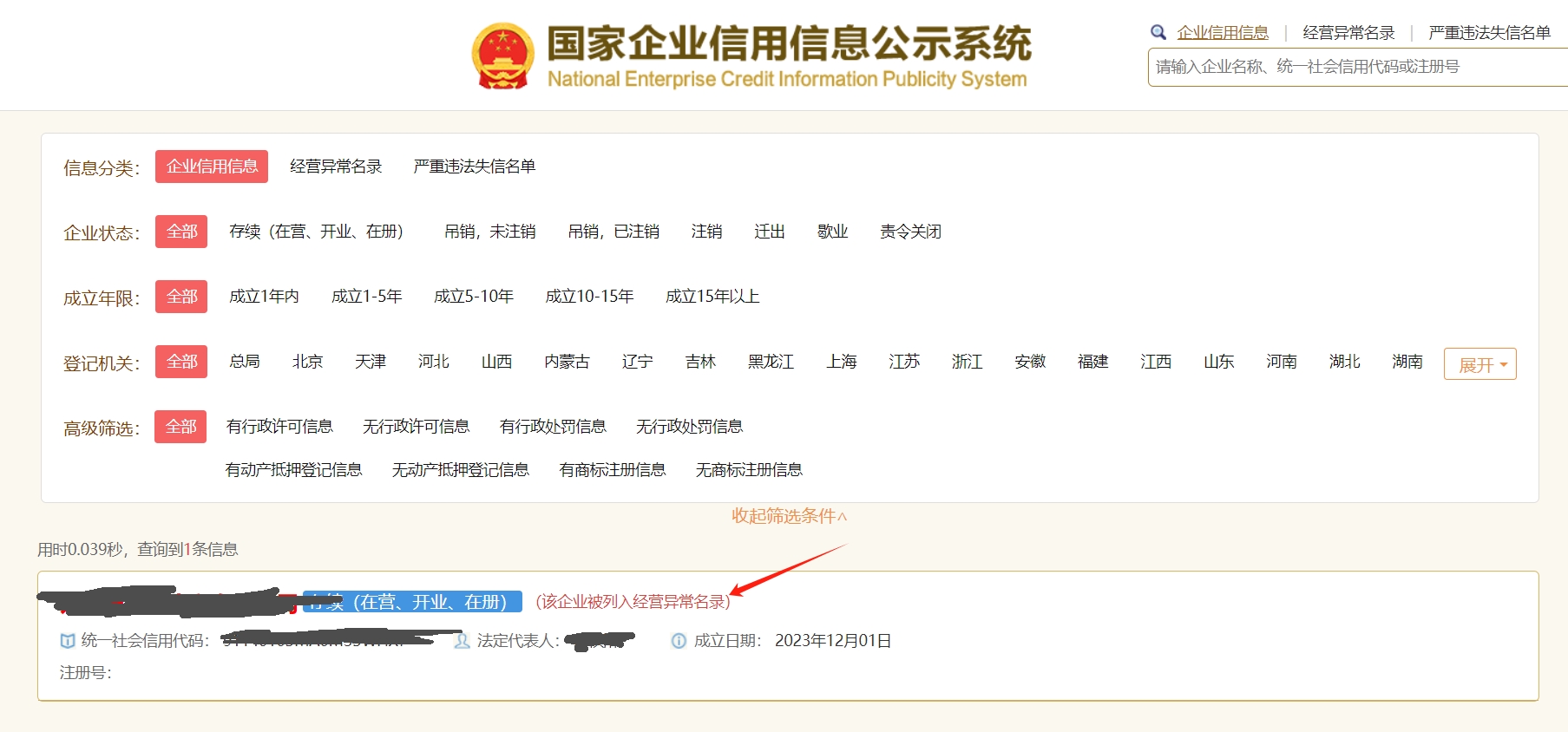The image size is (1568, 732).
Task: Select 山西 registration authority
Action: coord(497,362)
